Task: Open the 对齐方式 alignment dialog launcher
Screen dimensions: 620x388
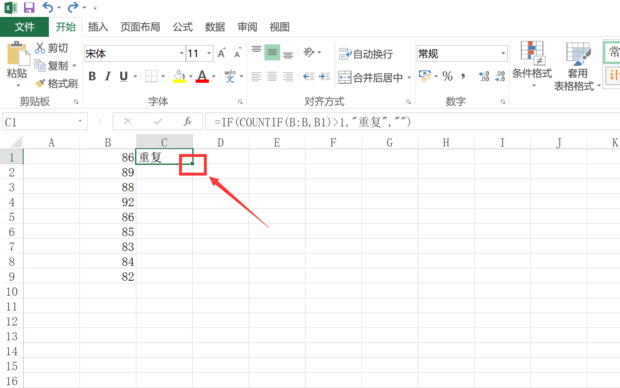Action: click(x=408, y=102)
